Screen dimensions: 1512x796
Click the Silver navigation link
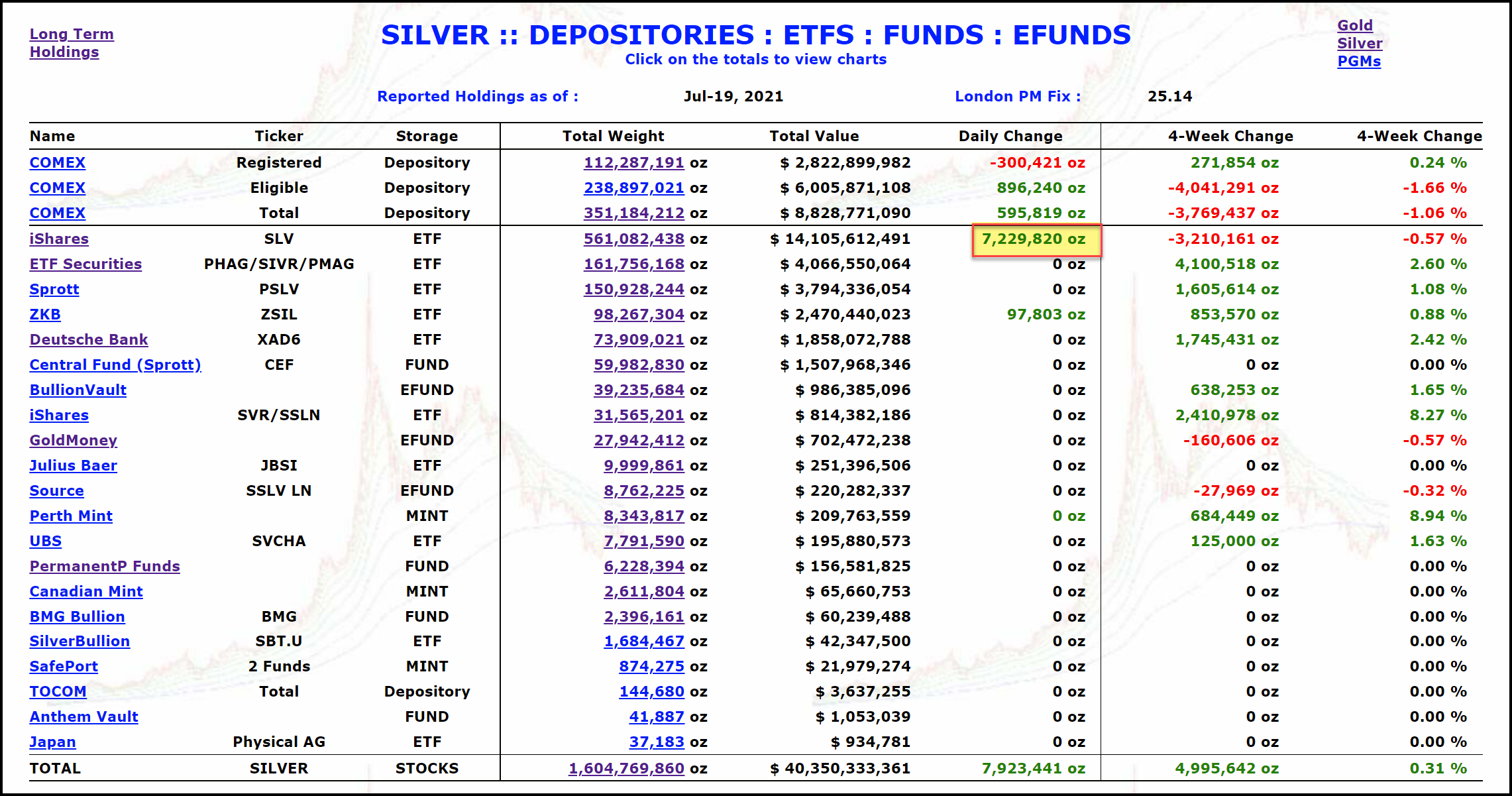pyautogui.click(x=1359, y=43)
